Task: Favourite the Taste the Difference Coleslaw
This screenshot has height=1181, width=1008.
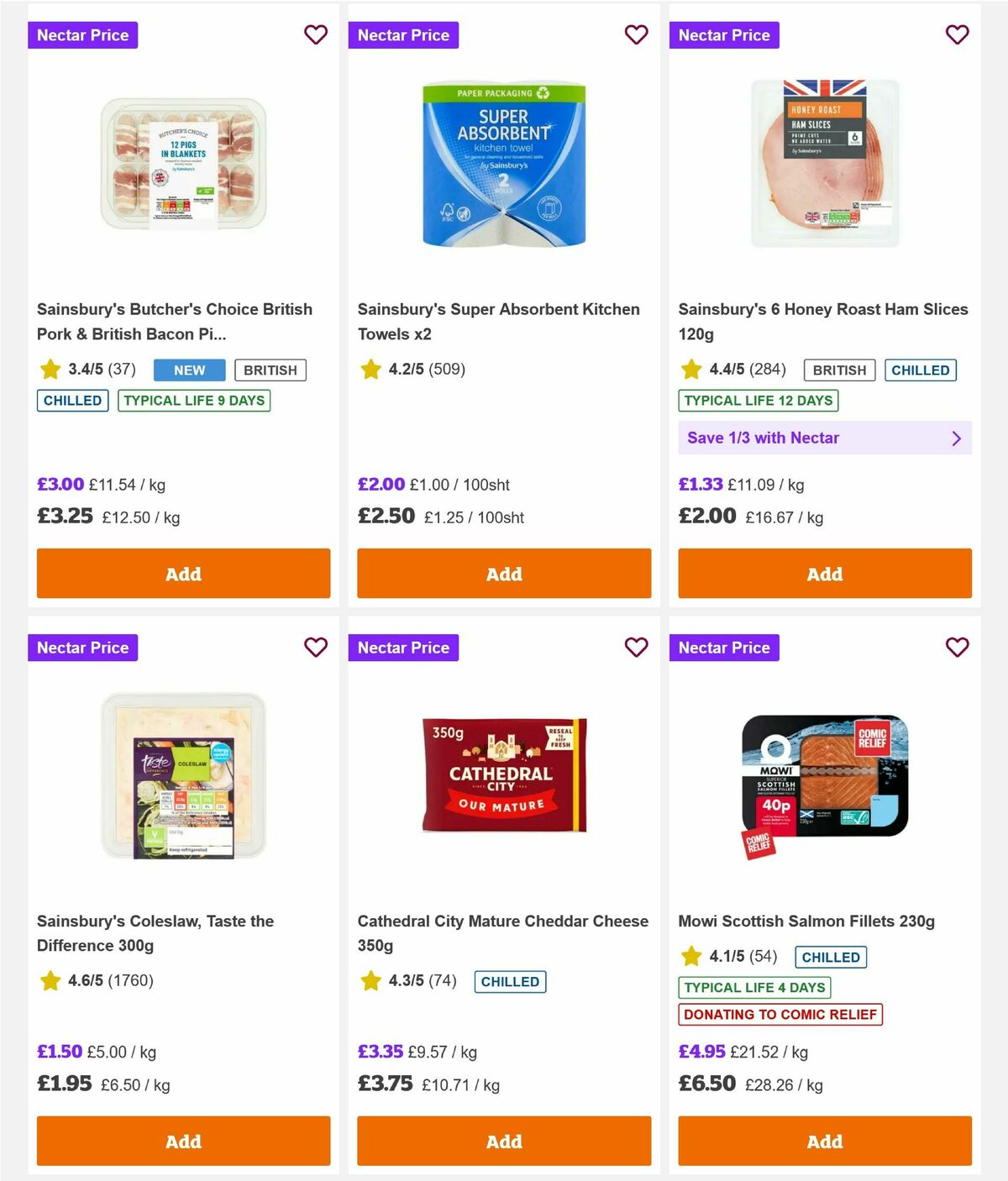Action: pyautogui.click(x=316, y=648)
